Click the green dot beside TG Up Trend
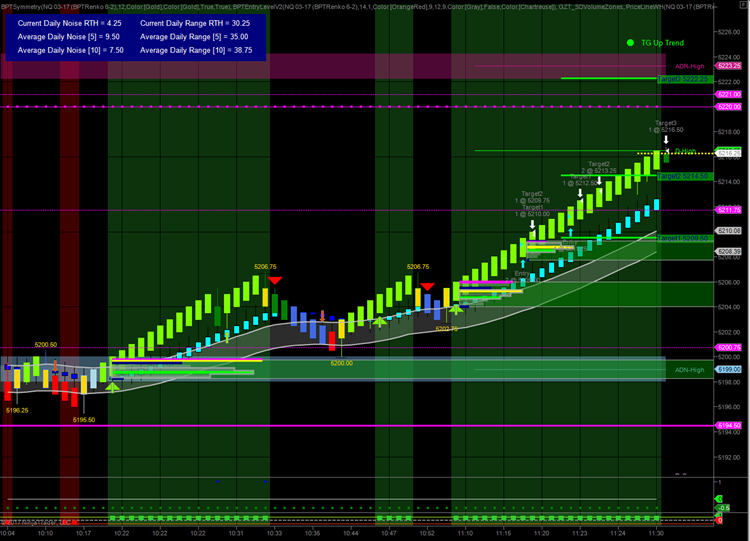750x541 pixels. [630, 43]
